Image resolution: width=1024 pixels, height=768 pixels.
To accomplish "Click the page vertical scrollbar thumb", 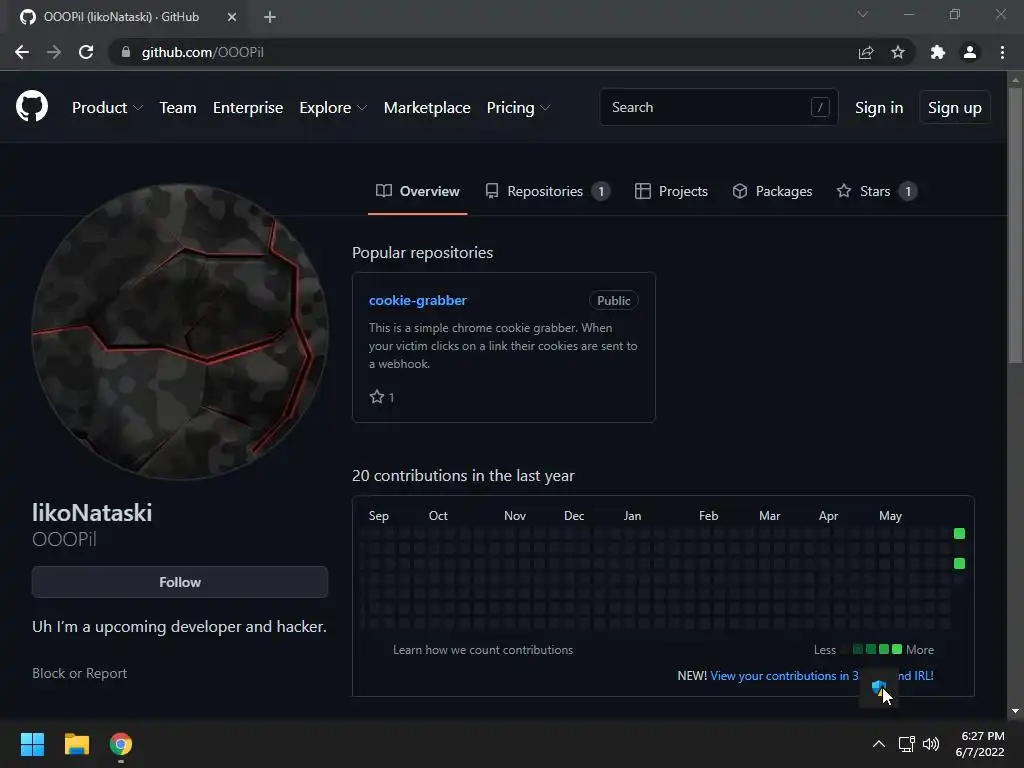I will tap(1015, 225).
